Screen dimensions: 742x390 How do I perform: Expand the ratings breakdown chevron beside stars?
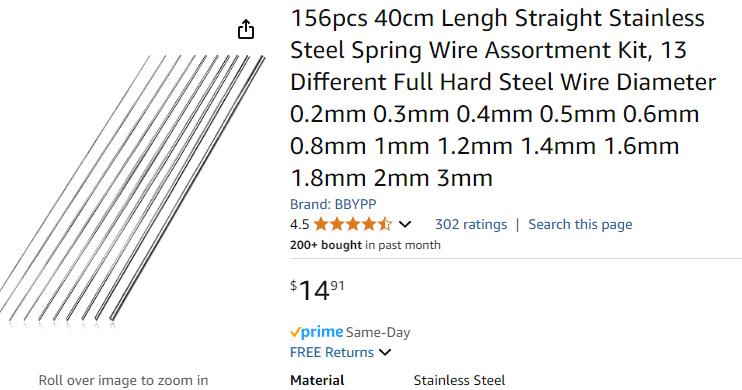[405, 224]
